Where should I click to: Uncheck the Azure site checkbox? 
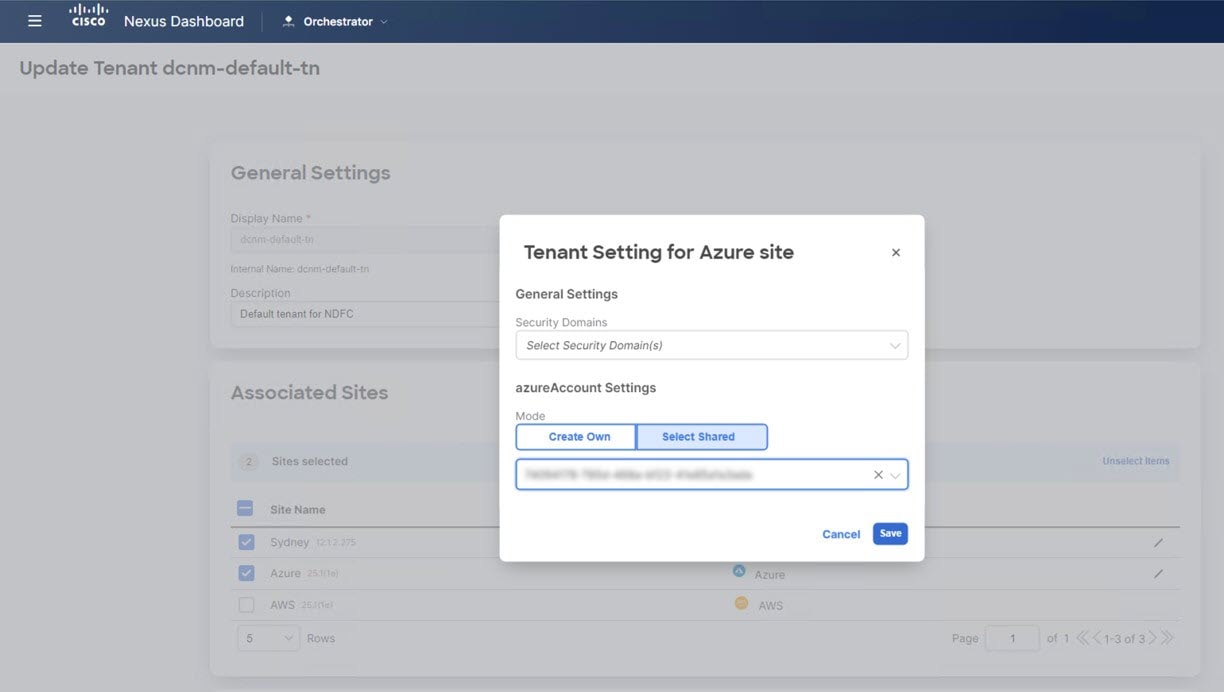pyautogui.click(x=246, y=573)
